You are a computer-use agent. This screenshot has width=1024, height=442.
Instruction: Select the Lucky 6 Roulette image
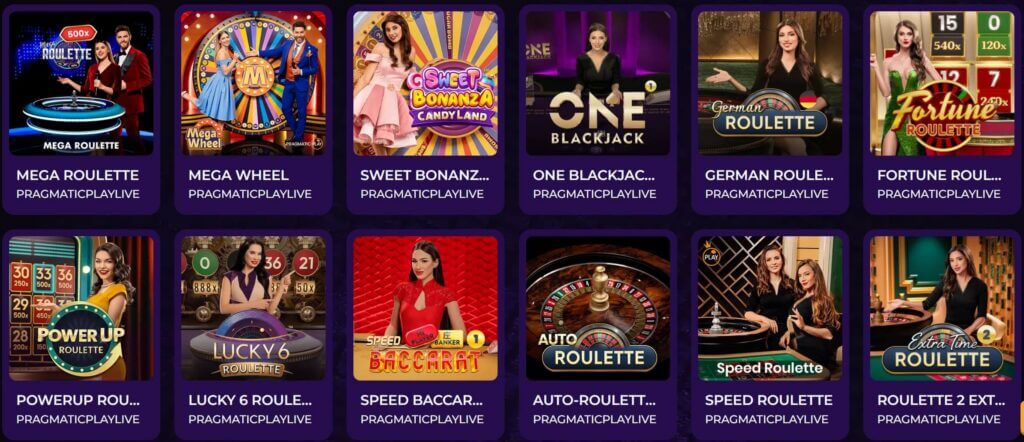[x=253, y=308]
